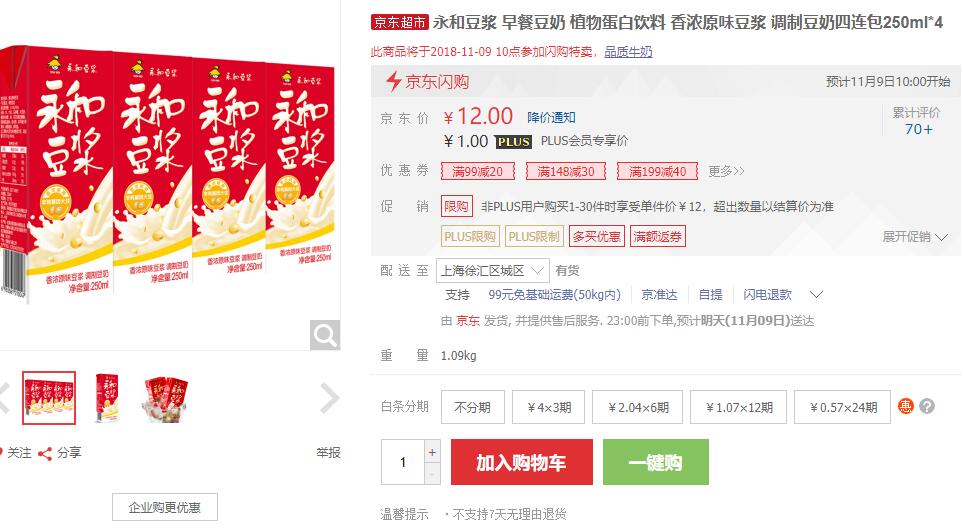Open the question mark help icon
This screenshot has height=531, width=963.
pyautogui.click(x=927, y=406)
